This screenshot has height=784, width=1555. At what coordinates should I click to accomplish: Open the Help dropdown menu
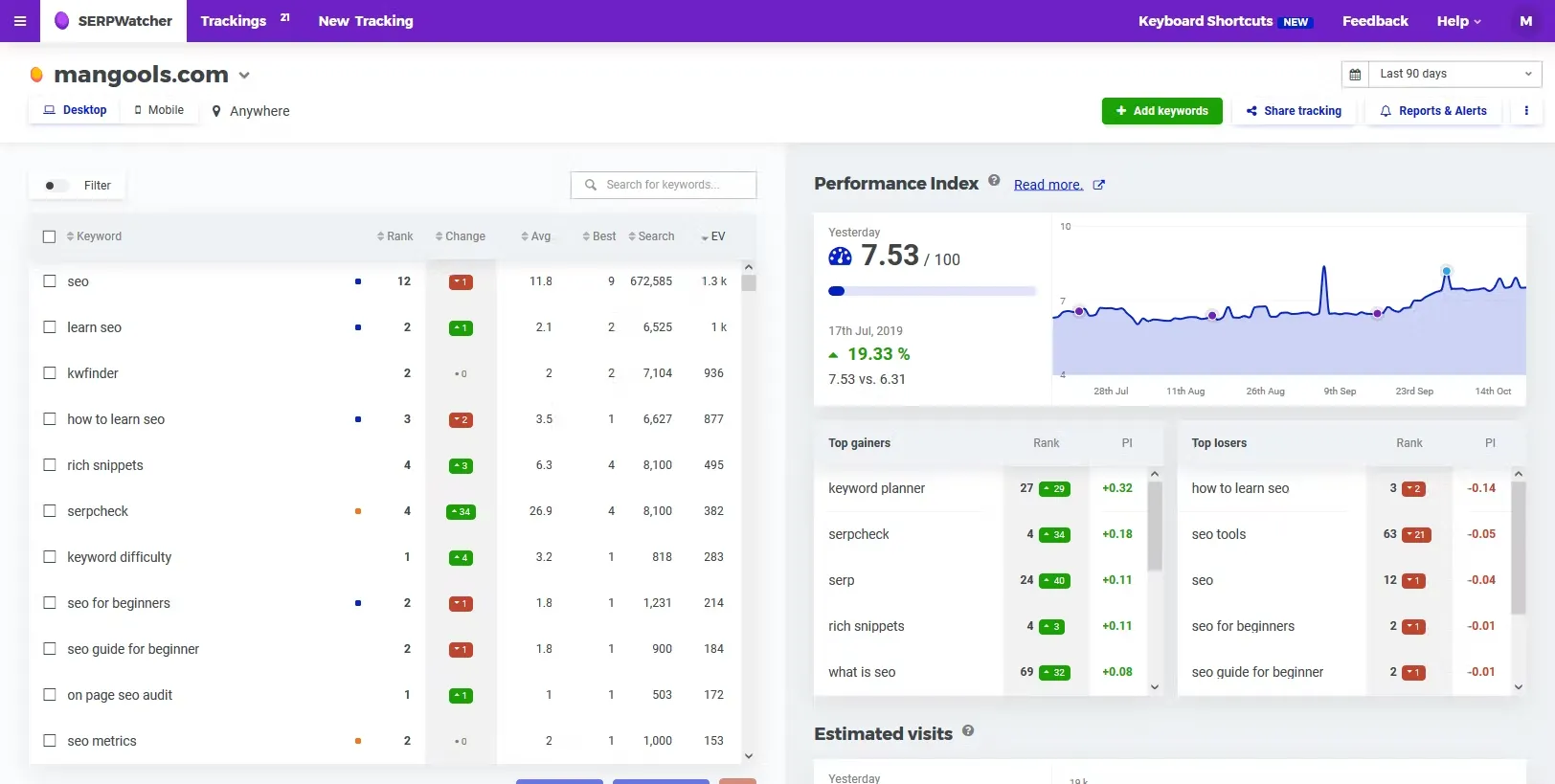point(1458,21)
